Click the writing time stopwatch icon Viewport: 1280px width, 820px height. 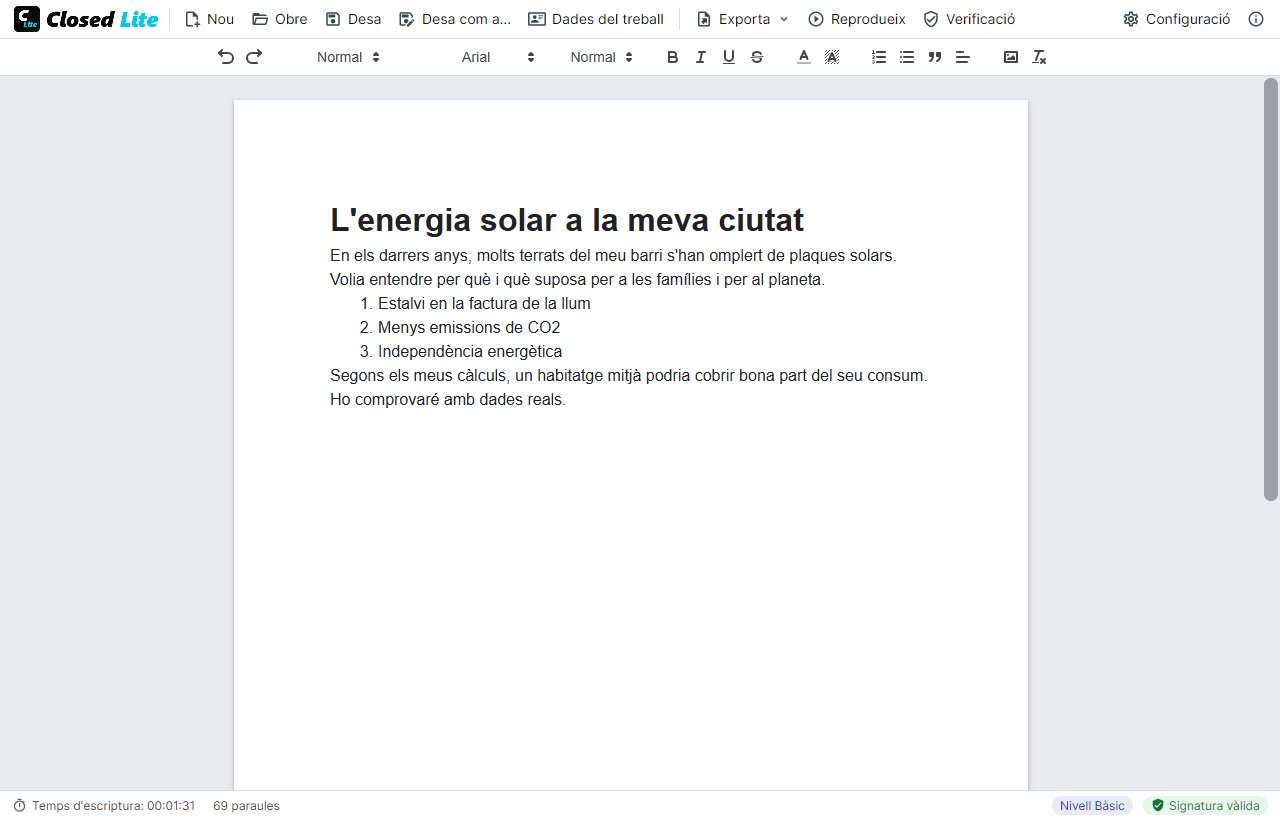[19, 806]
